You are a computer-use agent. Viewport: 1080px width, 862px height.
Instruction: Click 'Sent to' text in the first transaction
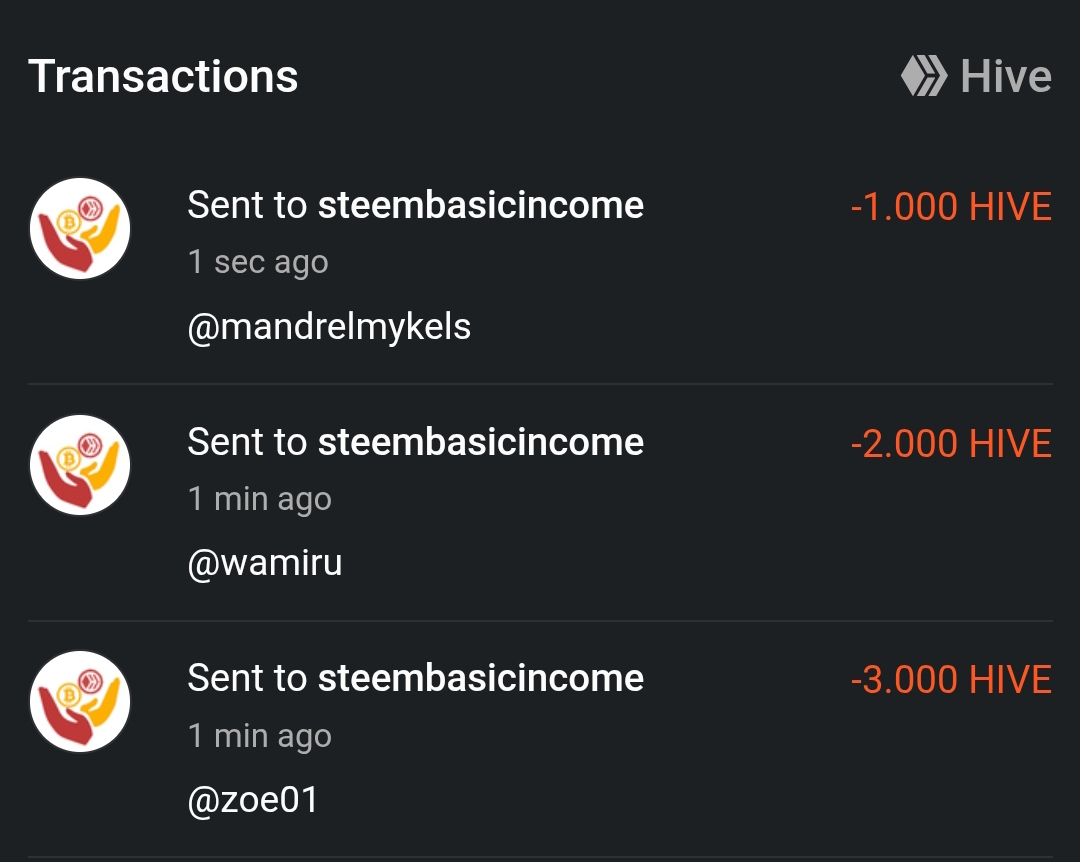[247, 205]
